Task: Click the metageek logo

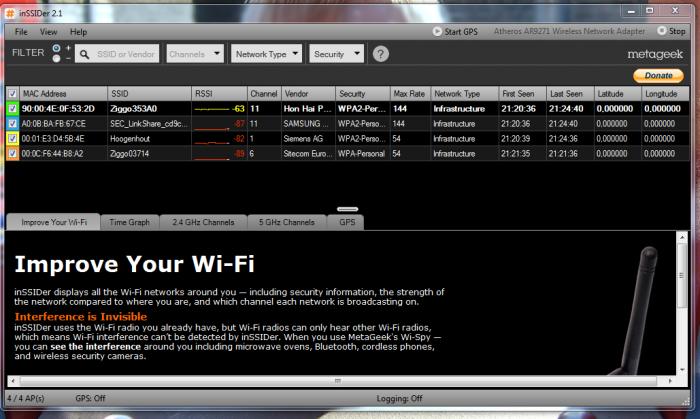Action: (x=655, y=54)
